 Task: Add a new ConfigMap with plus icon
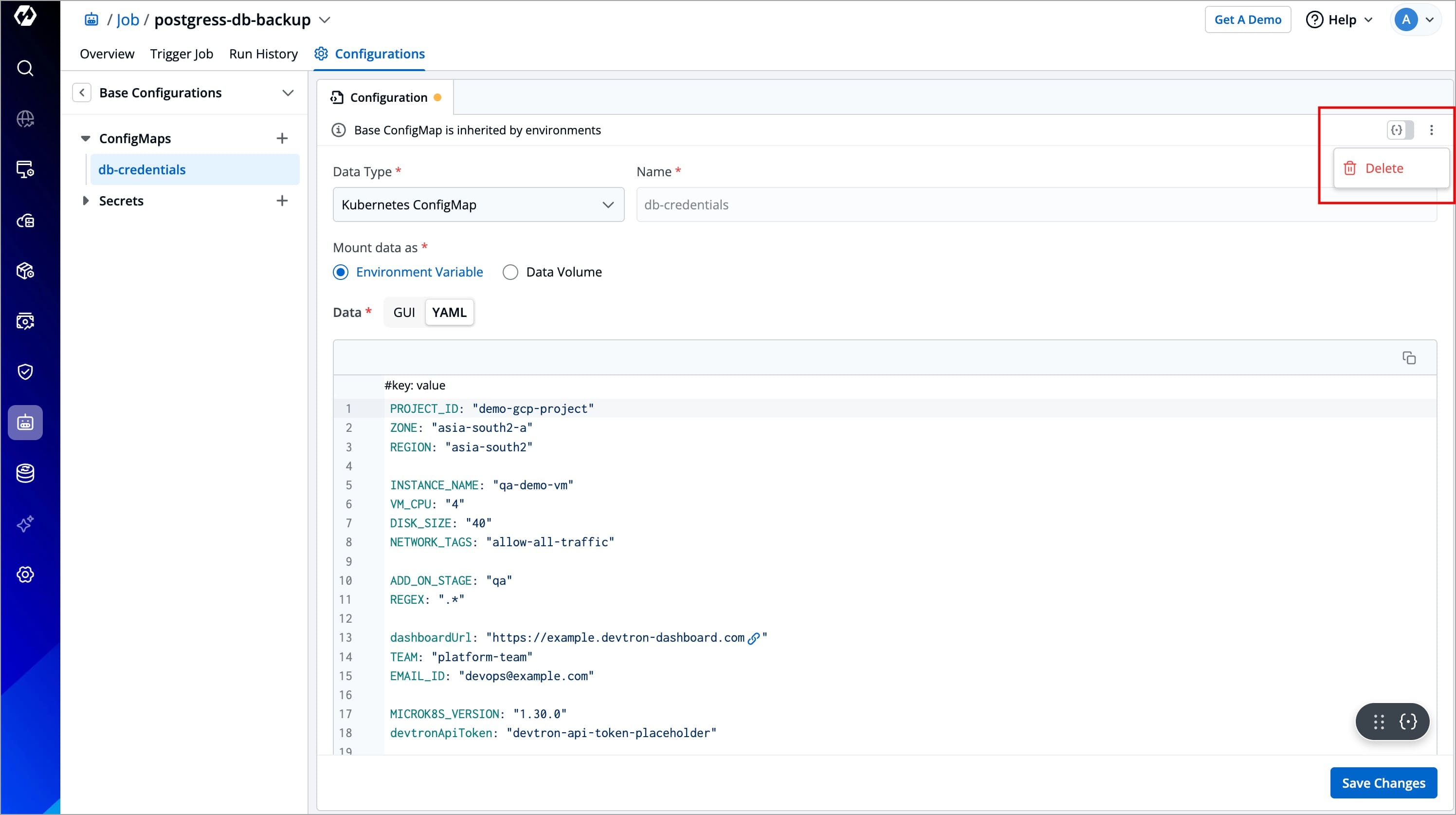coord(282,139)
